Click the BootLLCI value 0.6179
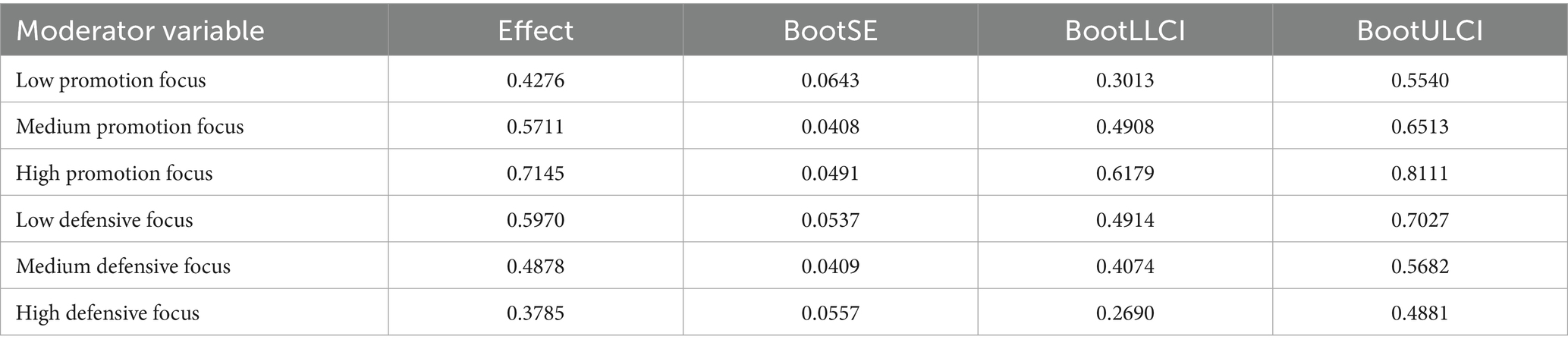The width and height of the screenshot is (1568, 349). coord(1125,173)
